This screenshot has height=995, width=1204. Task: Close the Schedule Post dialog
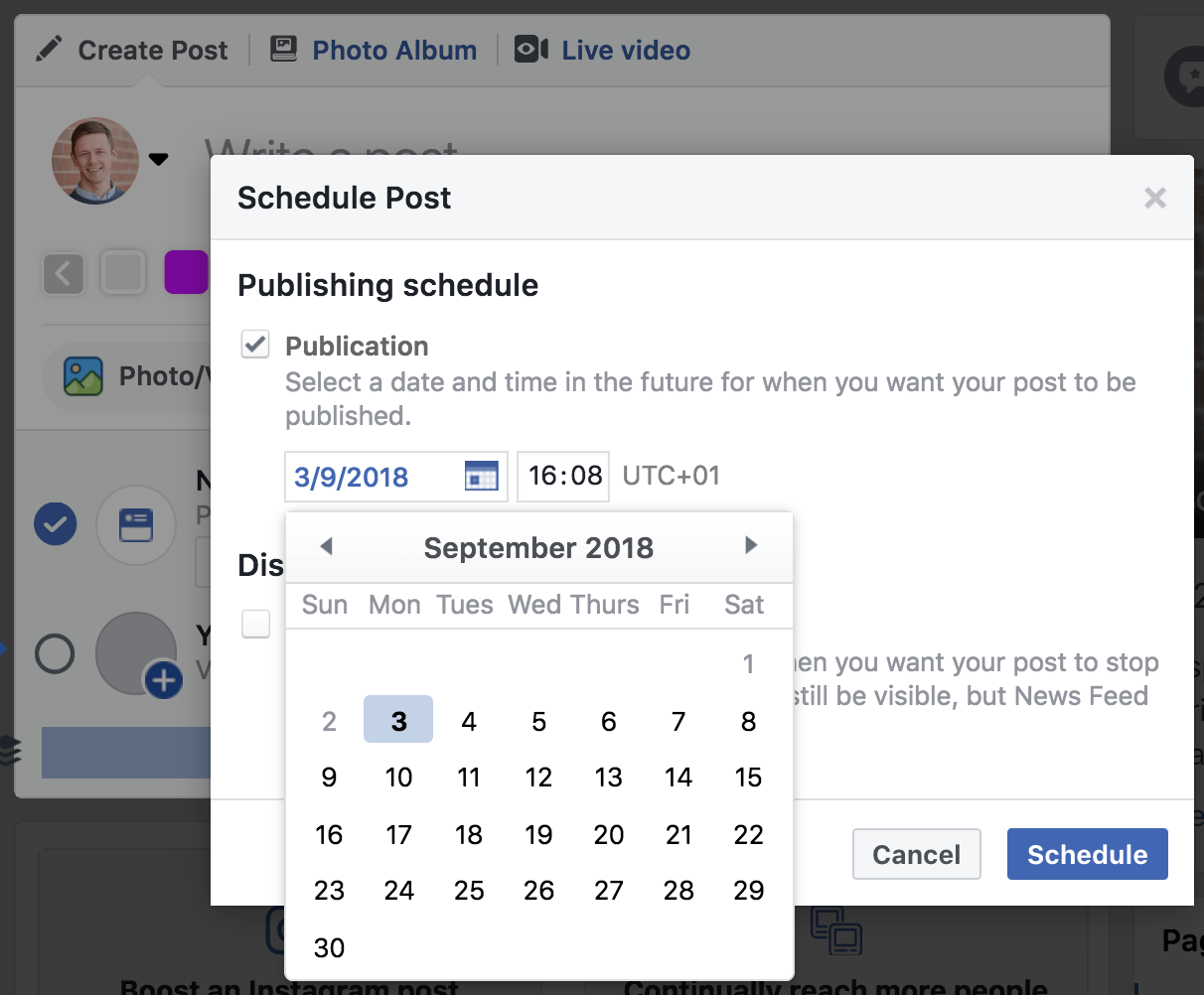[x=1154, y=198]
